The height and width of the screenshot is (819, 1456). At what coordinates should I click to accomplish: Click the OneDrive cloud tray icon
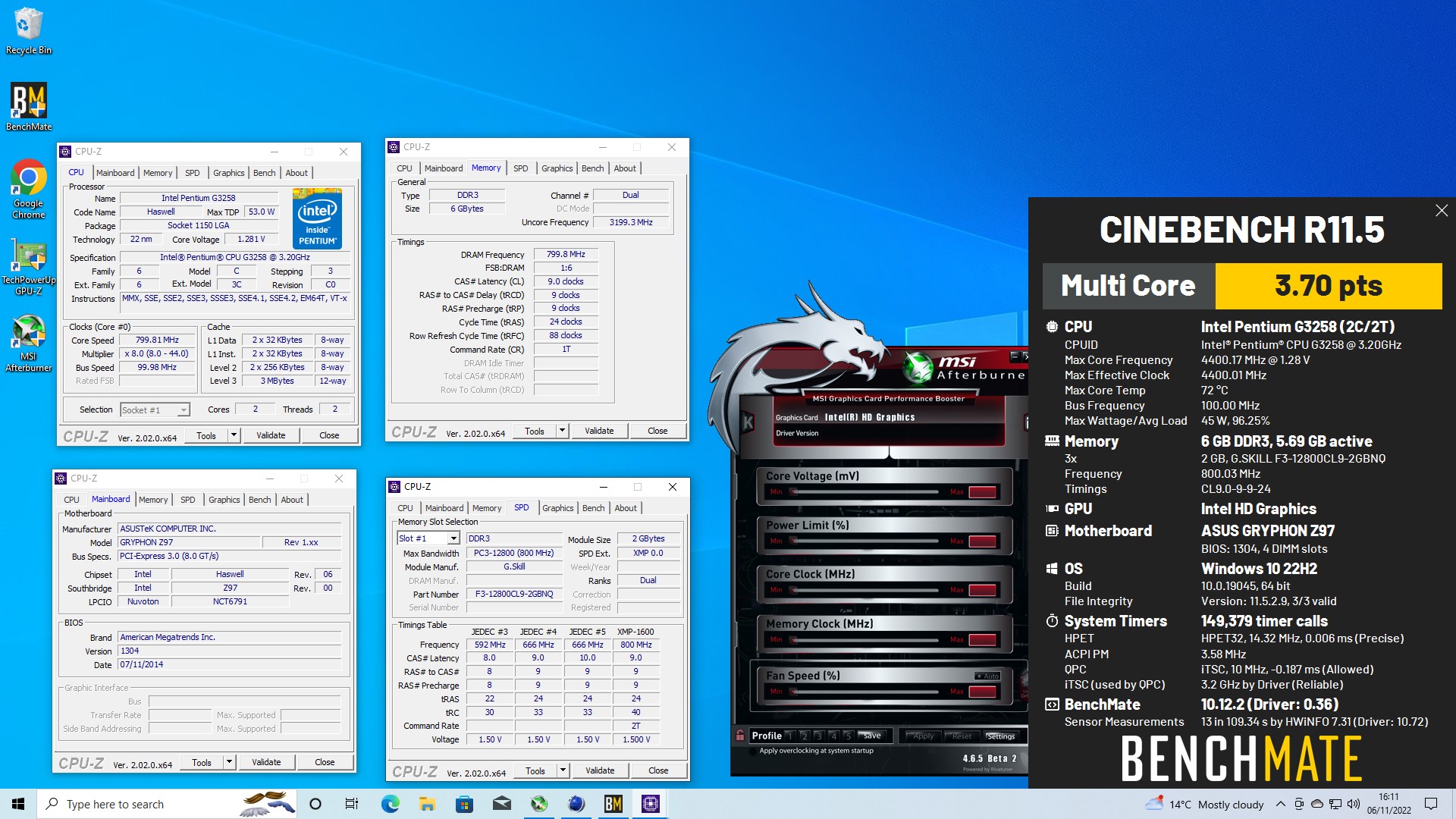click(1317, 804)
